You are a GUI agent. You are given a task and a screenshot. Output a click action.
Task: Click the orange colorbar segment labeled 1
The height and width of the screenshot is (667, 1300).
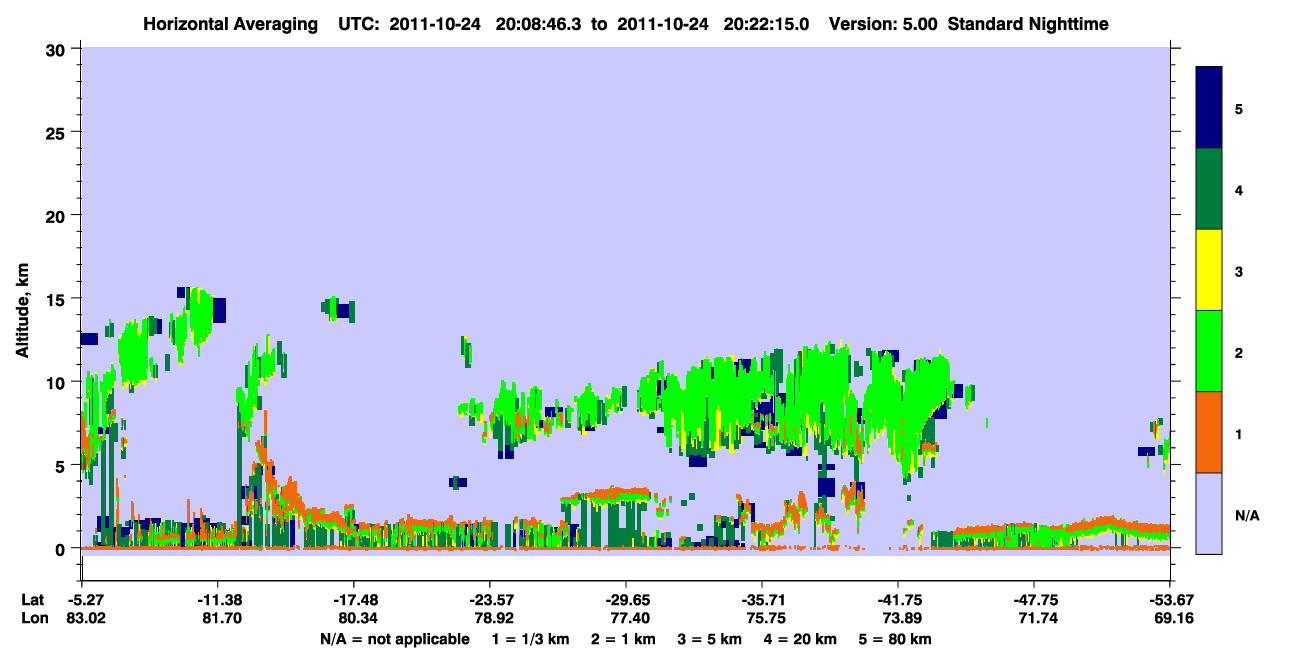[1209, 432]
